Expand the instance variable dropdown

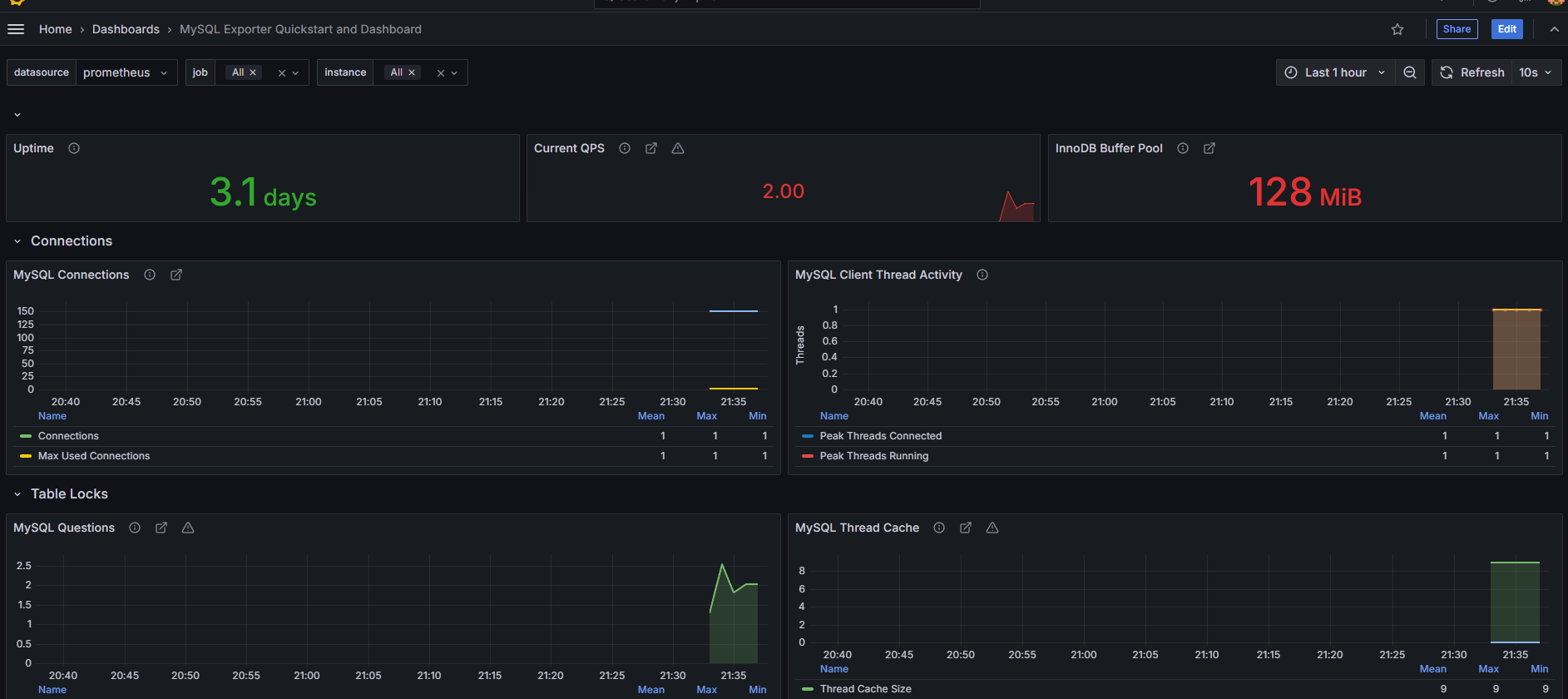point(454,73)
